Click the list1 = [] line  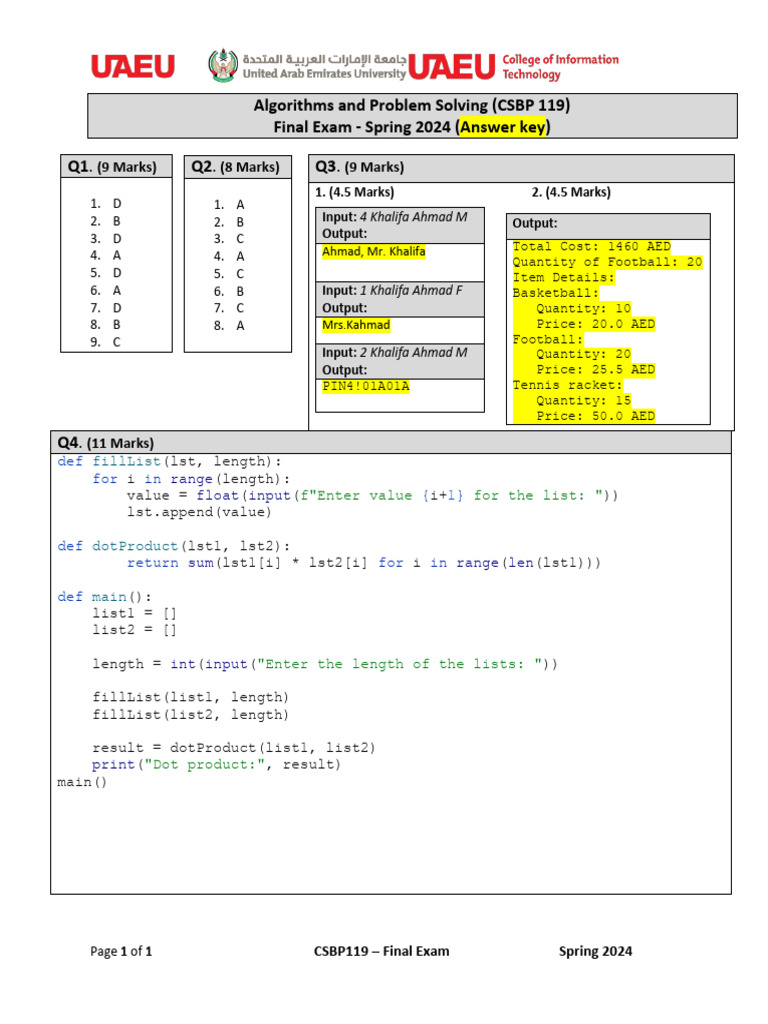click(135, 613)
